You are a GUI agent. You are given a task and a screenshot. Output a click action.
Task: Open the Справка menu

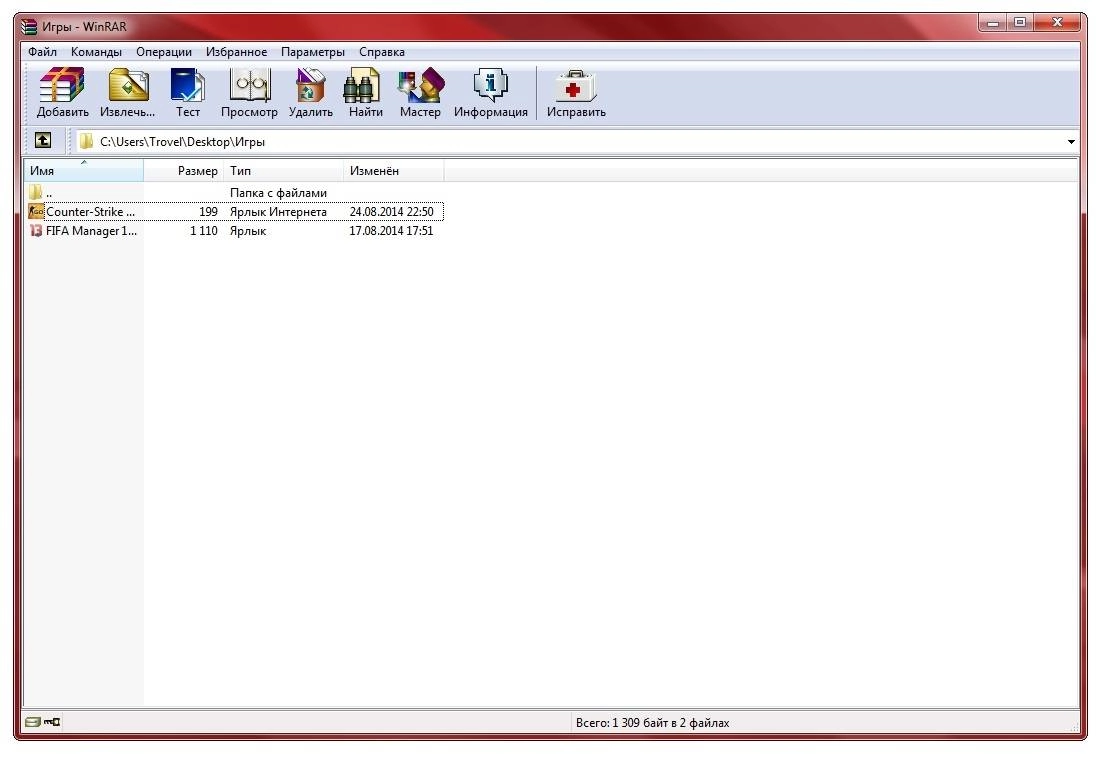coord(381,51)
